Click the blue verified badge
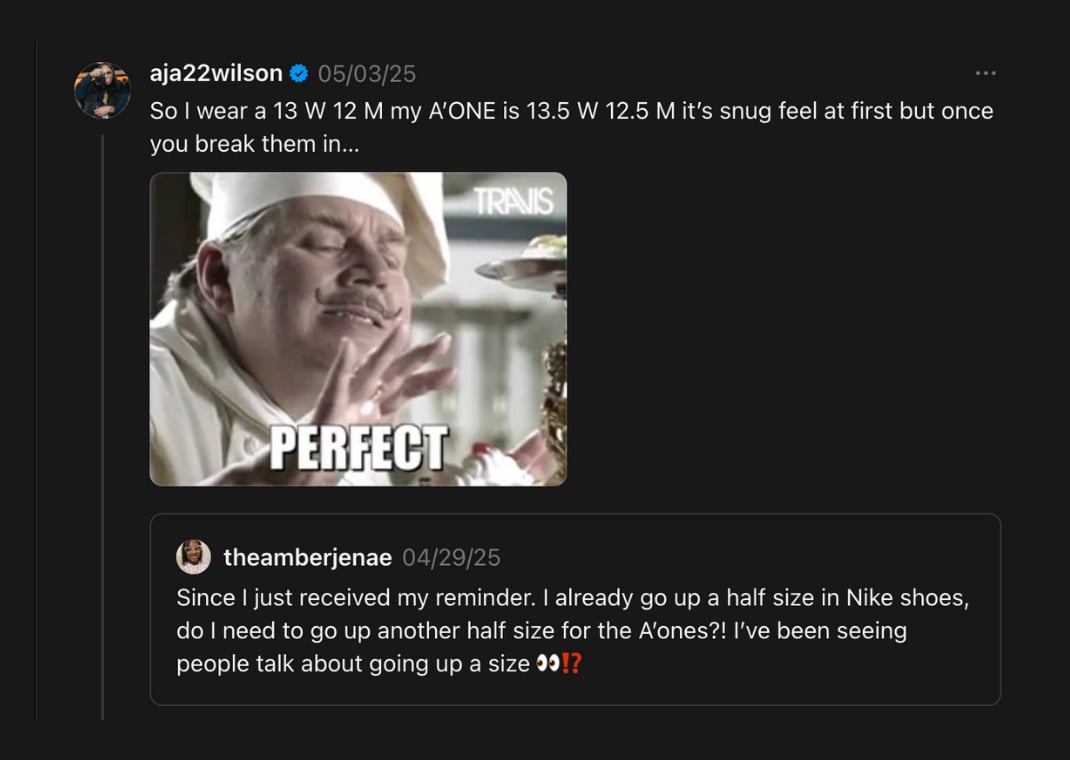 (x=299, y=73)
